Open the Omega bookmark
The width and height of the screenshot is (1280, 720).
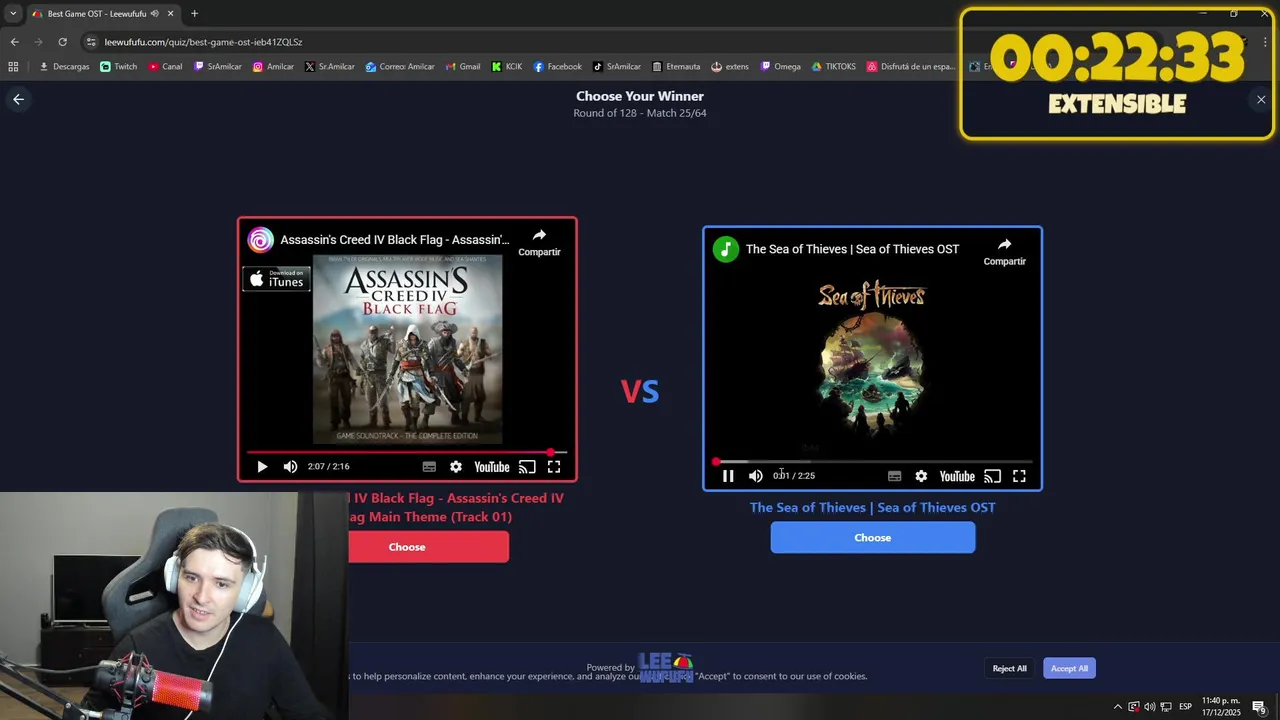click(x=780, y=67)
